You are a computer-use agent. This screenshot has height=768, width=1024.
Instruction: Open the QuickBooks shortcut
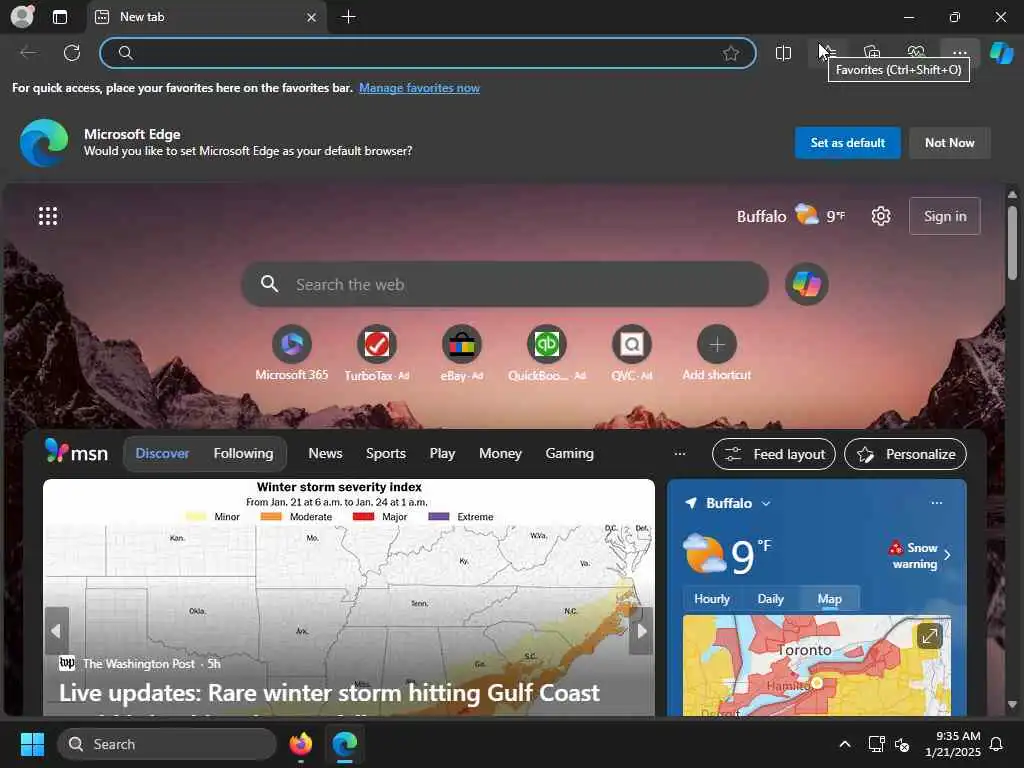click(547, 353)
